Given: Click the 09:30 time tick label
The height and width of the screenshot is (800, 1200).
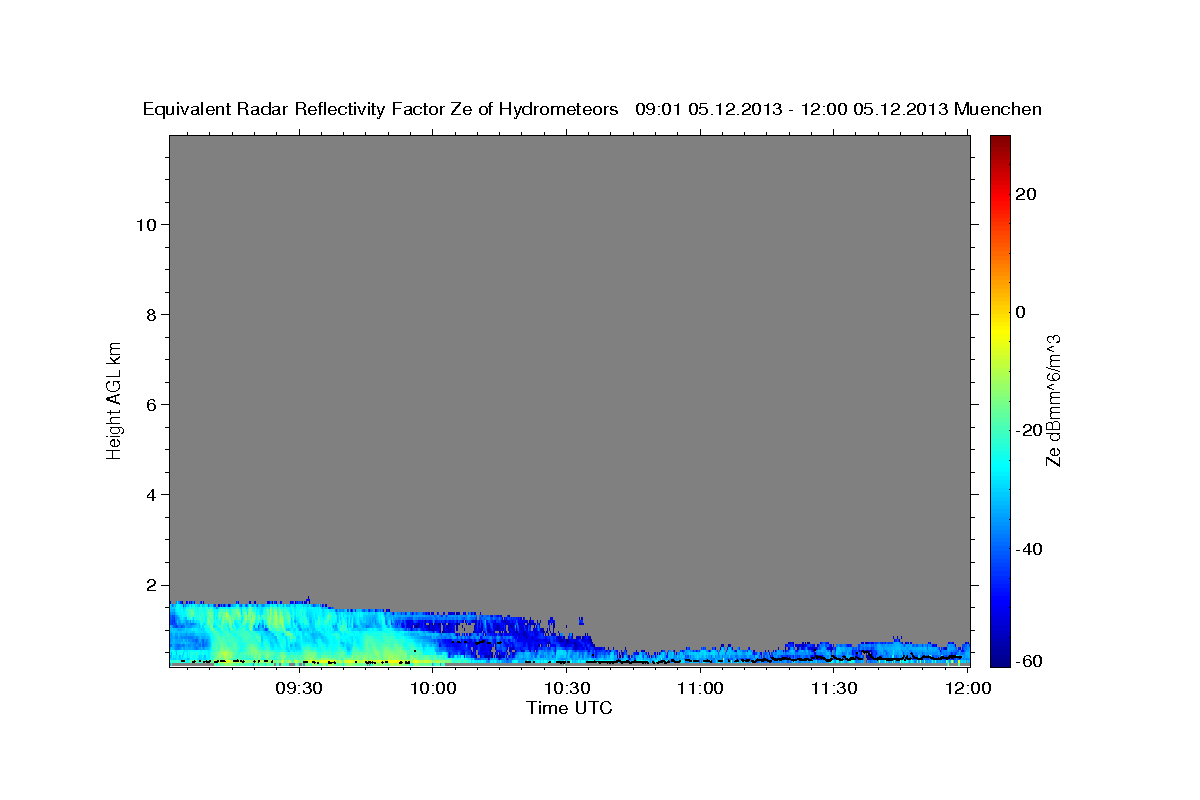Looking at the screenshot, I should pos(299,688).
